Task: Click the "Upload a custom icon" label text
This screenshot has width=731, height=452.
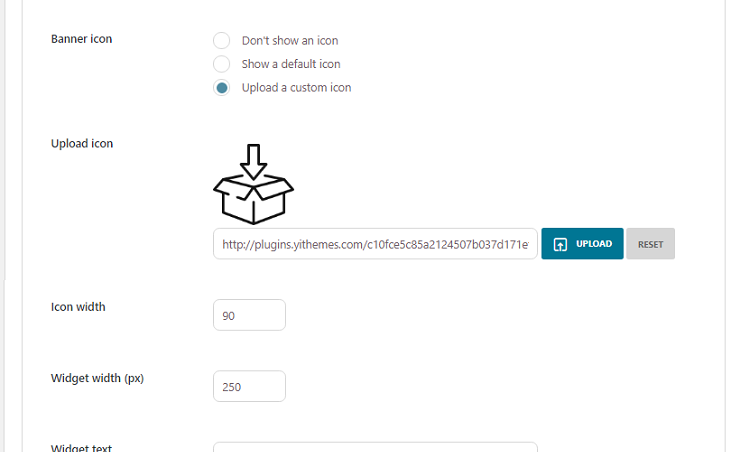Action: pos(297,88)
